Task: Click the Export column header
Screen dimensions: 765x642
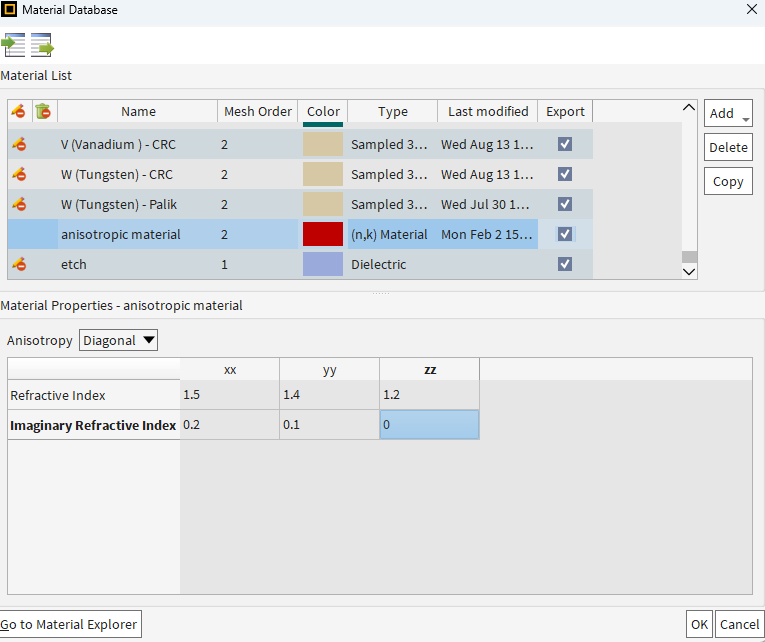Action: click(565, 111)
